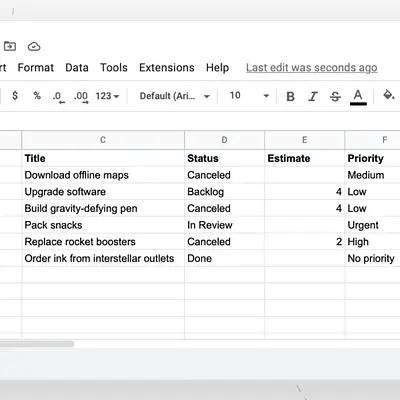
Task: Select the Build gravity-defying pen cell
Action: pyautogui.click(x=103, y=208)
